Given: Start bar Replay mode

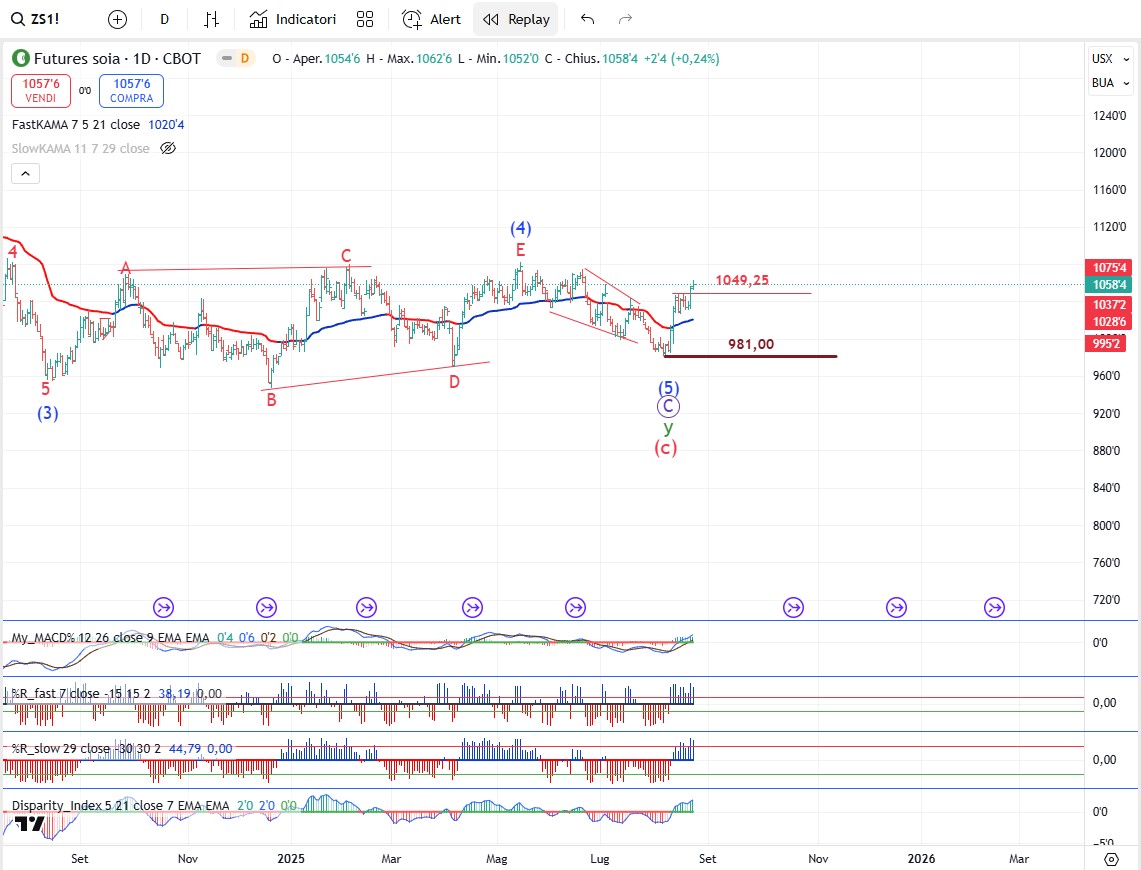Looking at the screenshot, I should [x=516, y=19].
